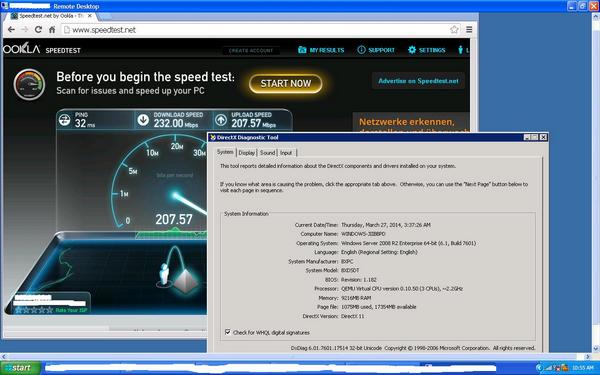The width and height of the screenshot is (600, 375).
Task: Bookmark this page with the star
Action: coord(454,29)
